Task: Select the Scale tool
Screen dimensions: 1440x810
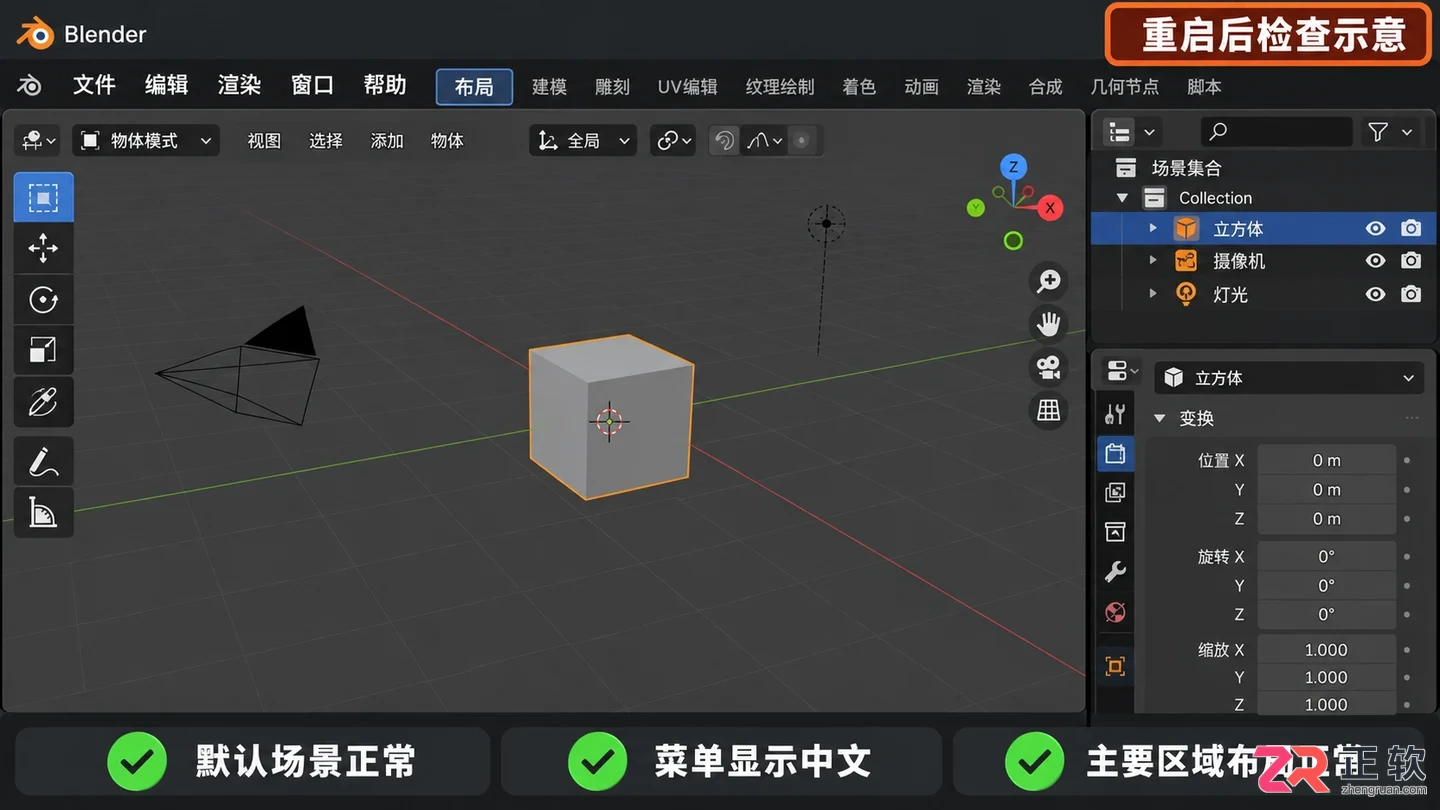Action: (43, 350)
